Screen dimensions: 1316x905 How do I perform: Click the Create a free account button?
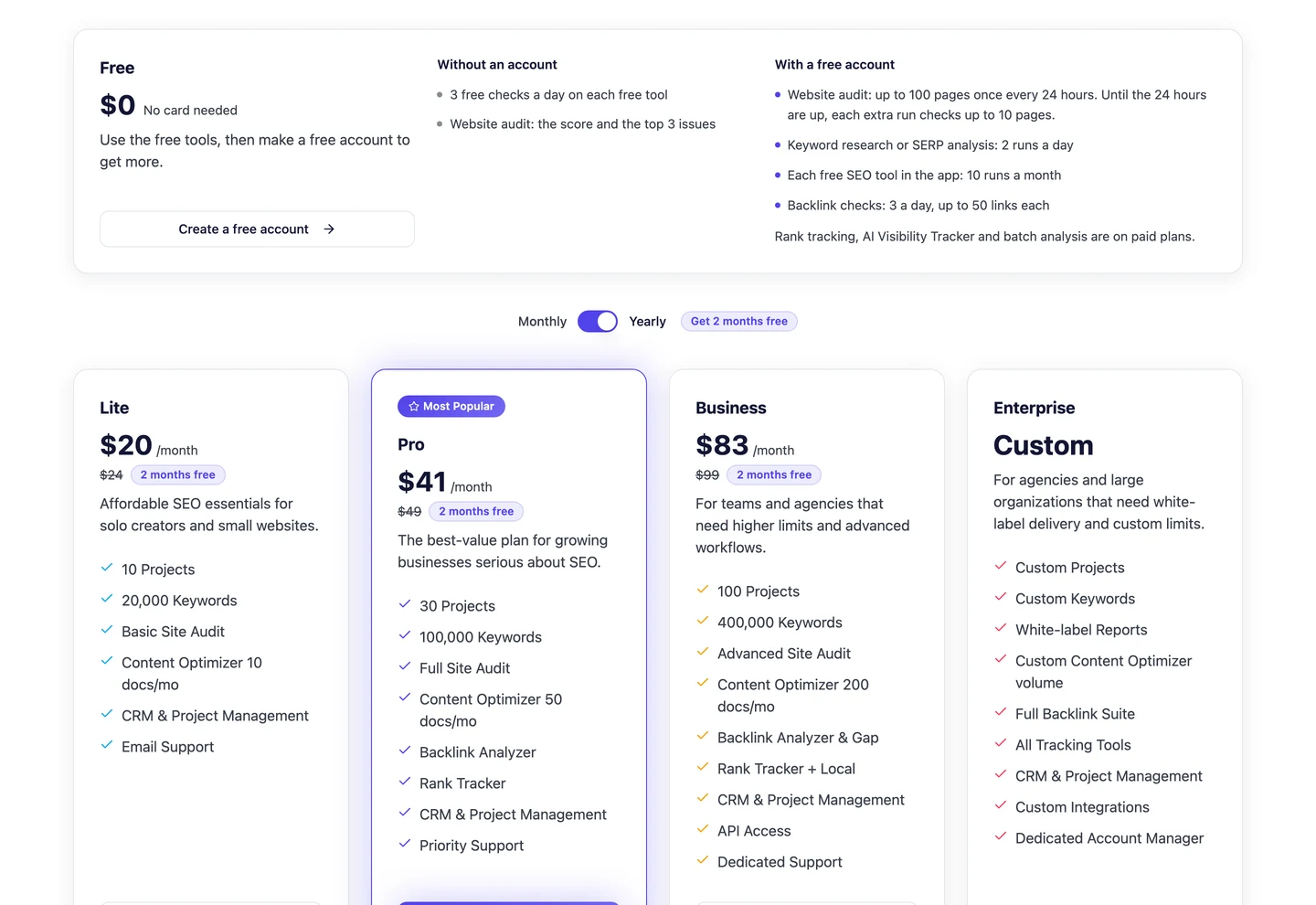[257, 229]
